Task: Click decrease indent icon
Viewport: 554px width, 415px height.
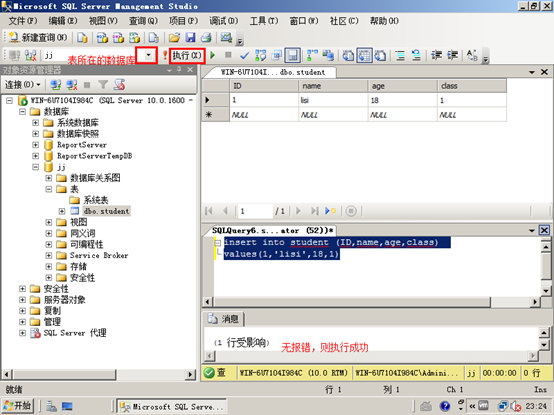Action: tap(436, 55)
